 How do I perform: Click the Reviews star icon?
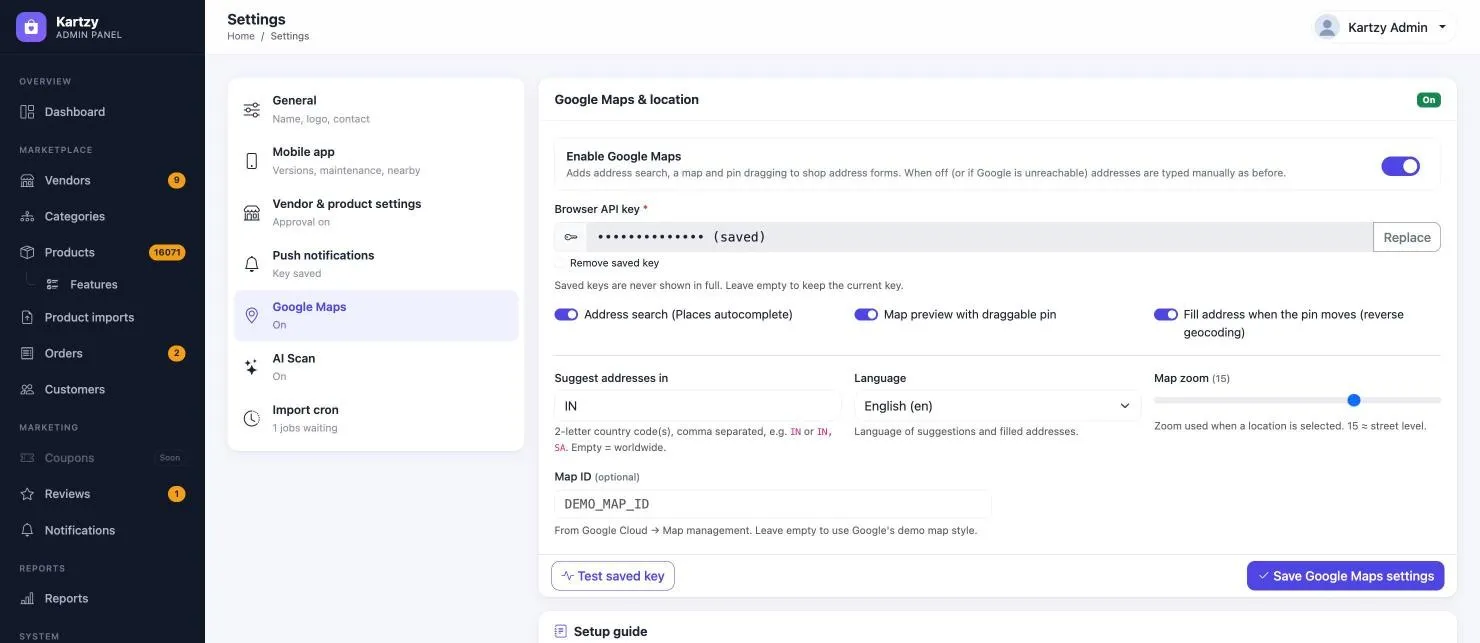pyautogui.click(x=28, y=494)
